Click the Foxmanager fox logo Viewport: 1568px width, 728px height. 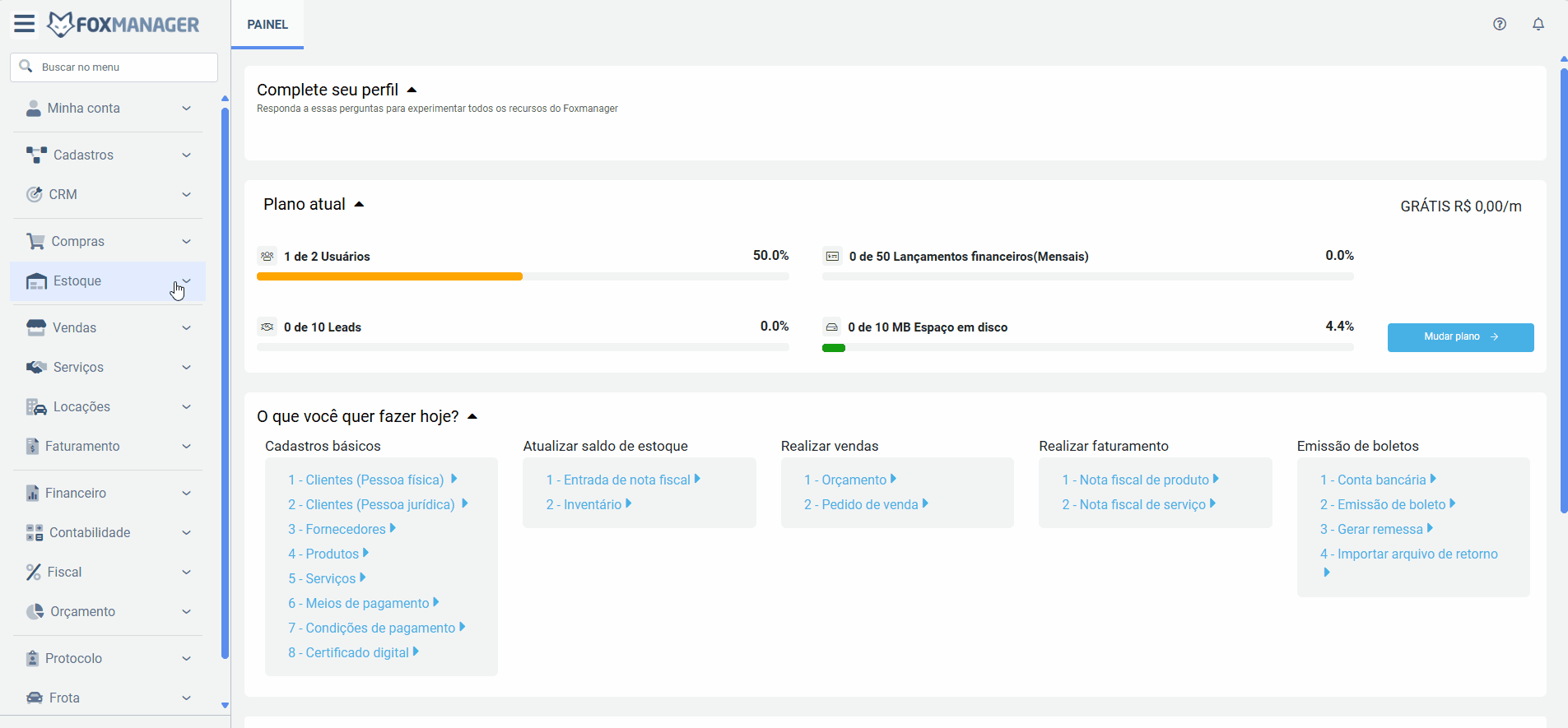click(x=60, y=25)
